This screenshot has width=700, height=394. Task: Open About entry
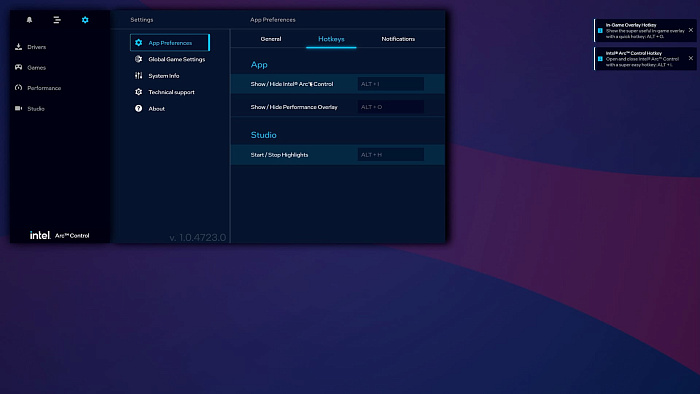click(157, 109)
